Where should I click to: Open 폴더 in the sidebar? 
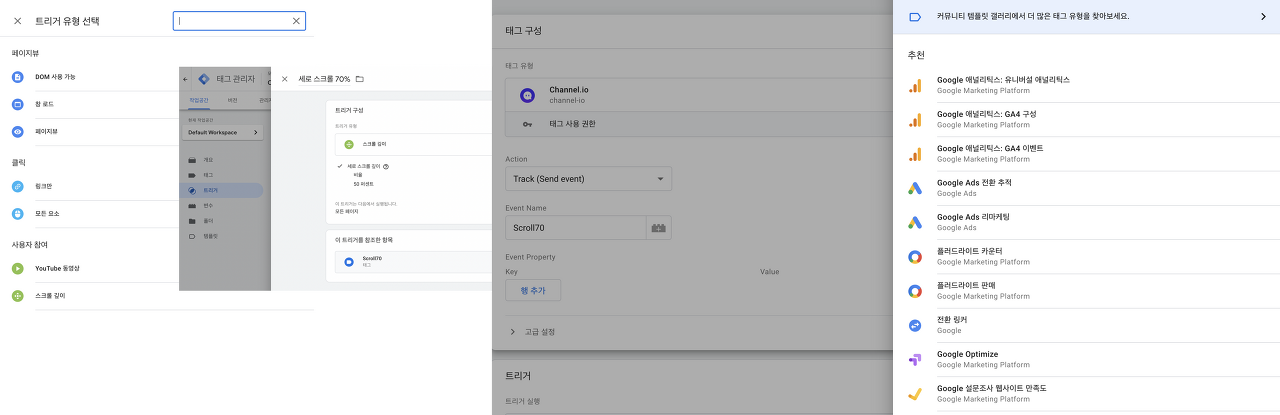(208, 220)
